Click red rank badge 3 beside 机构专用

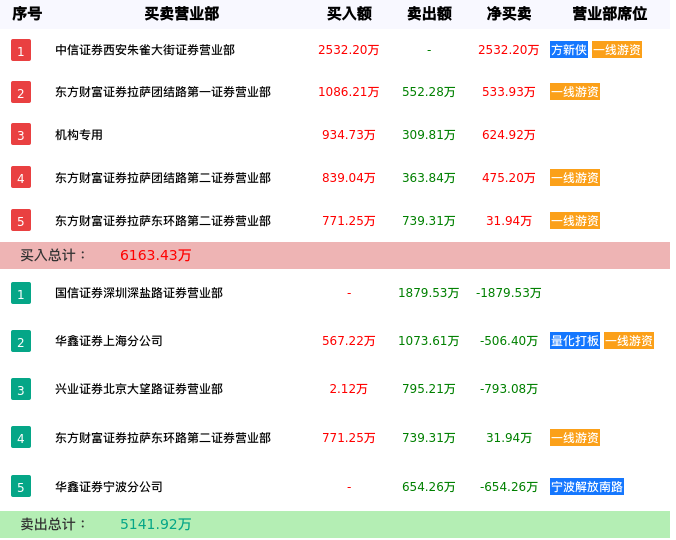(x=21, y=135)
